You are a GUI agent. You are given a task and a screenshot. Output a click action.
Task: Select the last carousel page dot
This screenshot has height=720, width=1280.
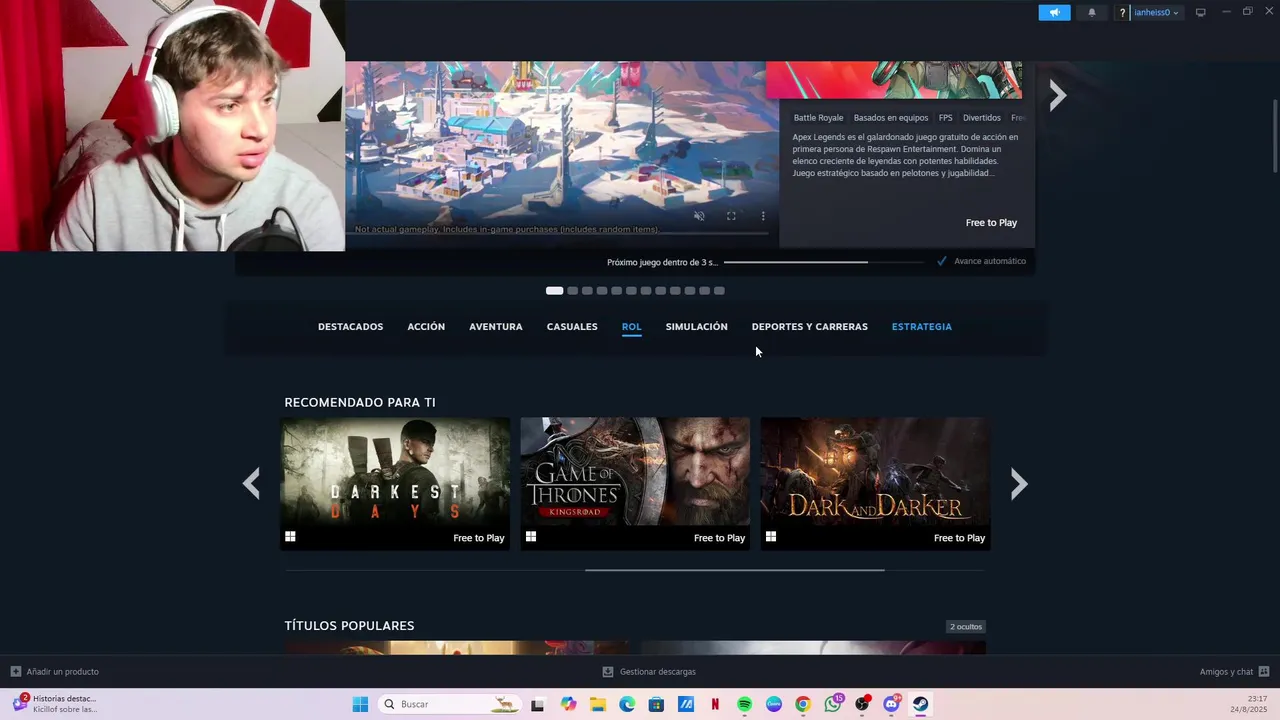coord(719,291)
